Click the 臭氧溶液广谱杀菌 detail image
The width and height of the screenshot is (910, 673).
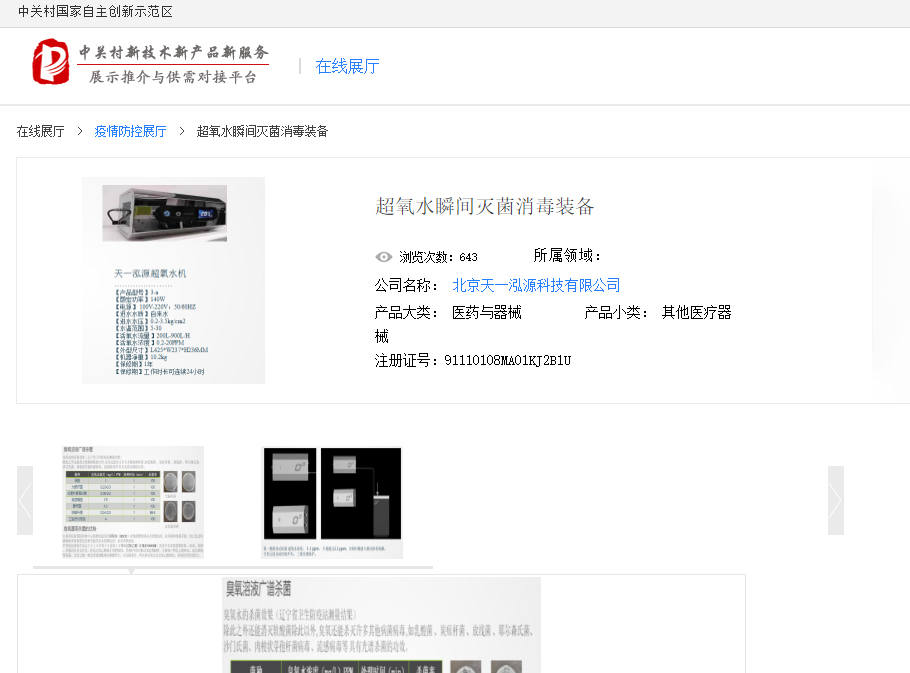tap(381, 625)
